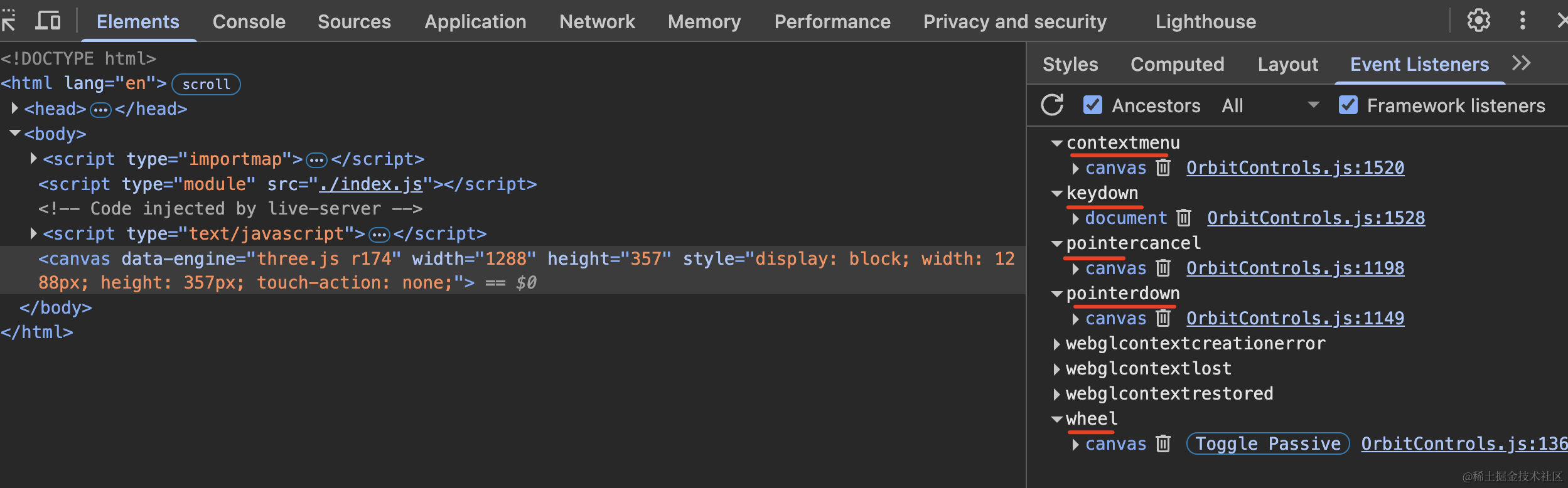The height and width of the screenshot is (488, 1568).
Task: Switch to the Console tab
Action: point(249,21)
